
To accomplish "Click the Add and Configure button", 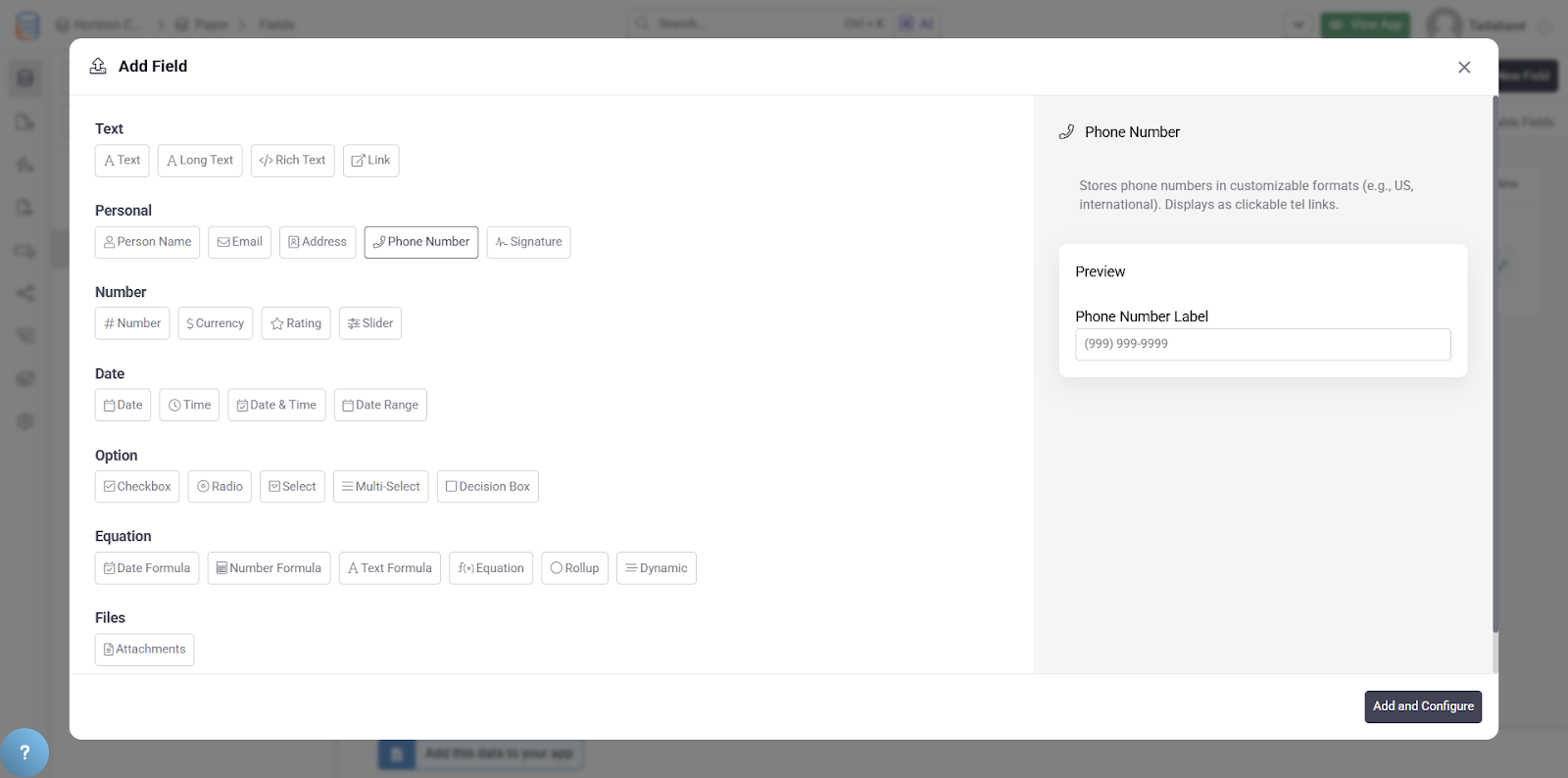I will click(1422, 706).
